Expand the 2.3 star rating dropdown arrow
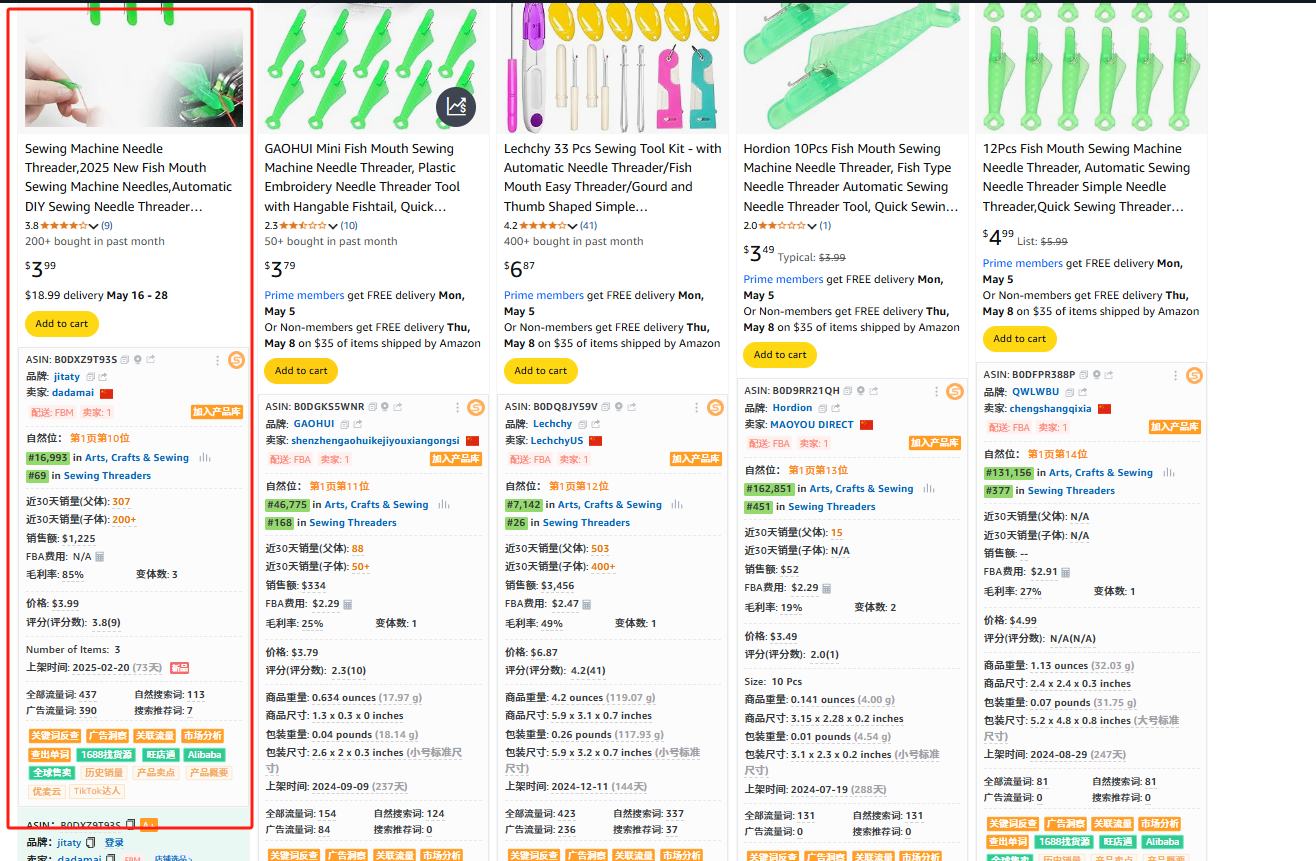1316x861 pixels. (x=334, y=226)
